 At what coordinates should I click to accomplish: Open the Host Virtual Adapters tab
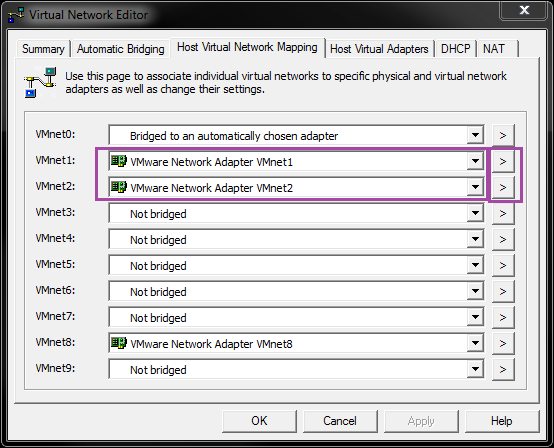379,49
